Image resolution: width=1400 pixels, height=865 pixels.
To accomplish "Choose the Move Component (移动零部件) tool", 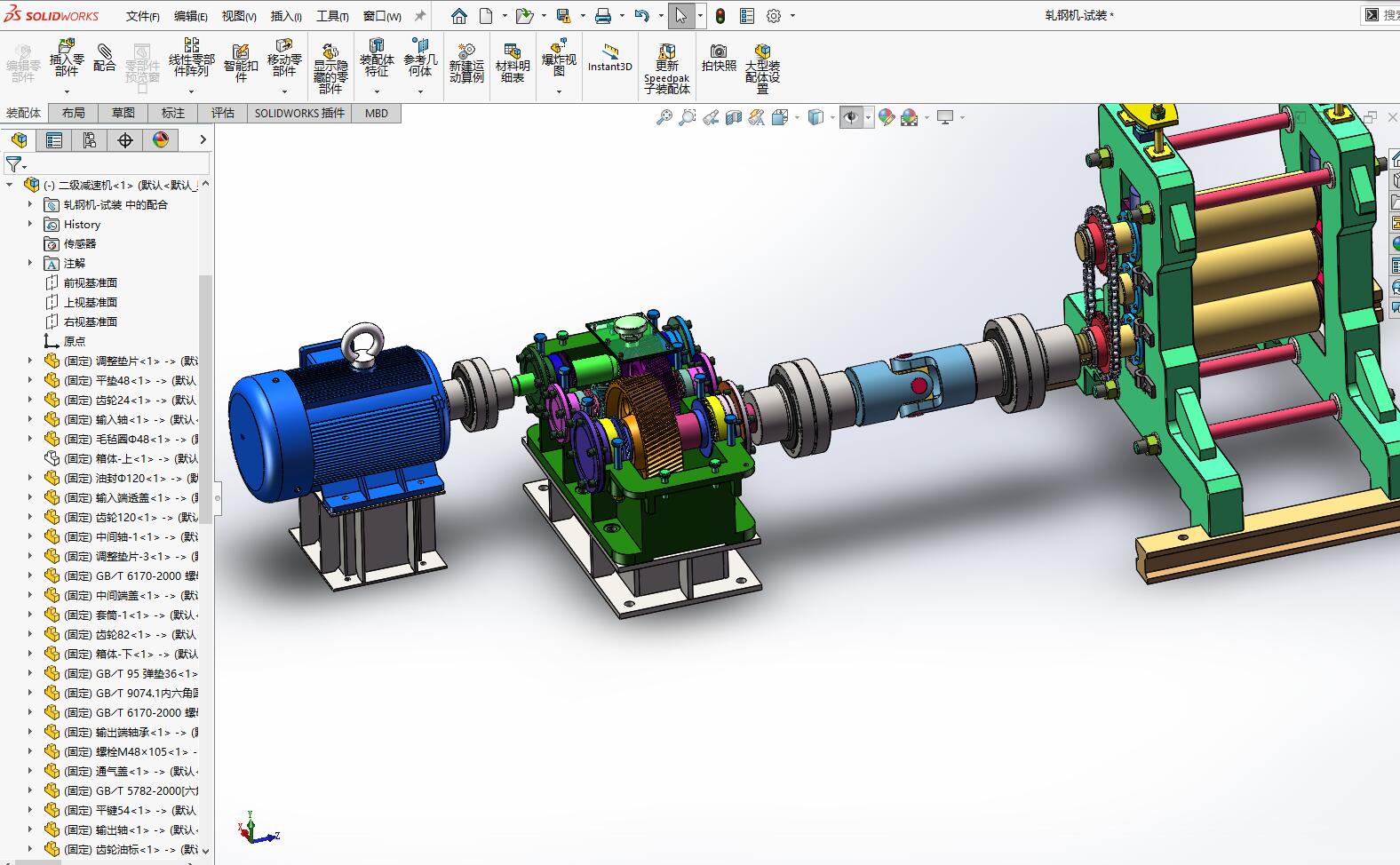I will [284, 58].
